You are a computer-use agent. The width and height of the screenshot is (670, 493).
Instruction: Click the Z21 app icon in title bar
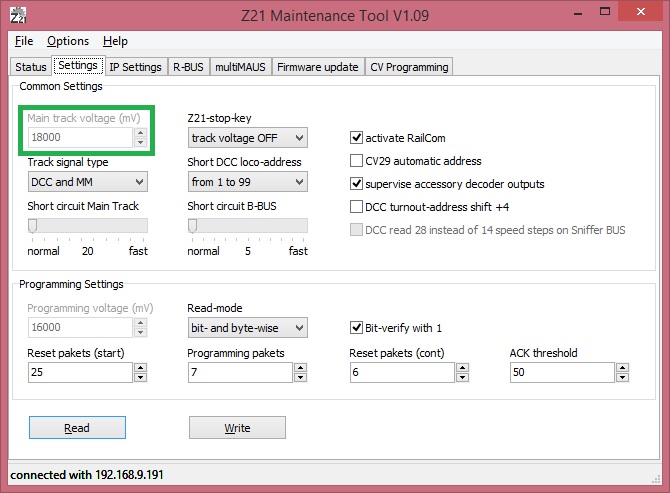click(x=18, y=15)
